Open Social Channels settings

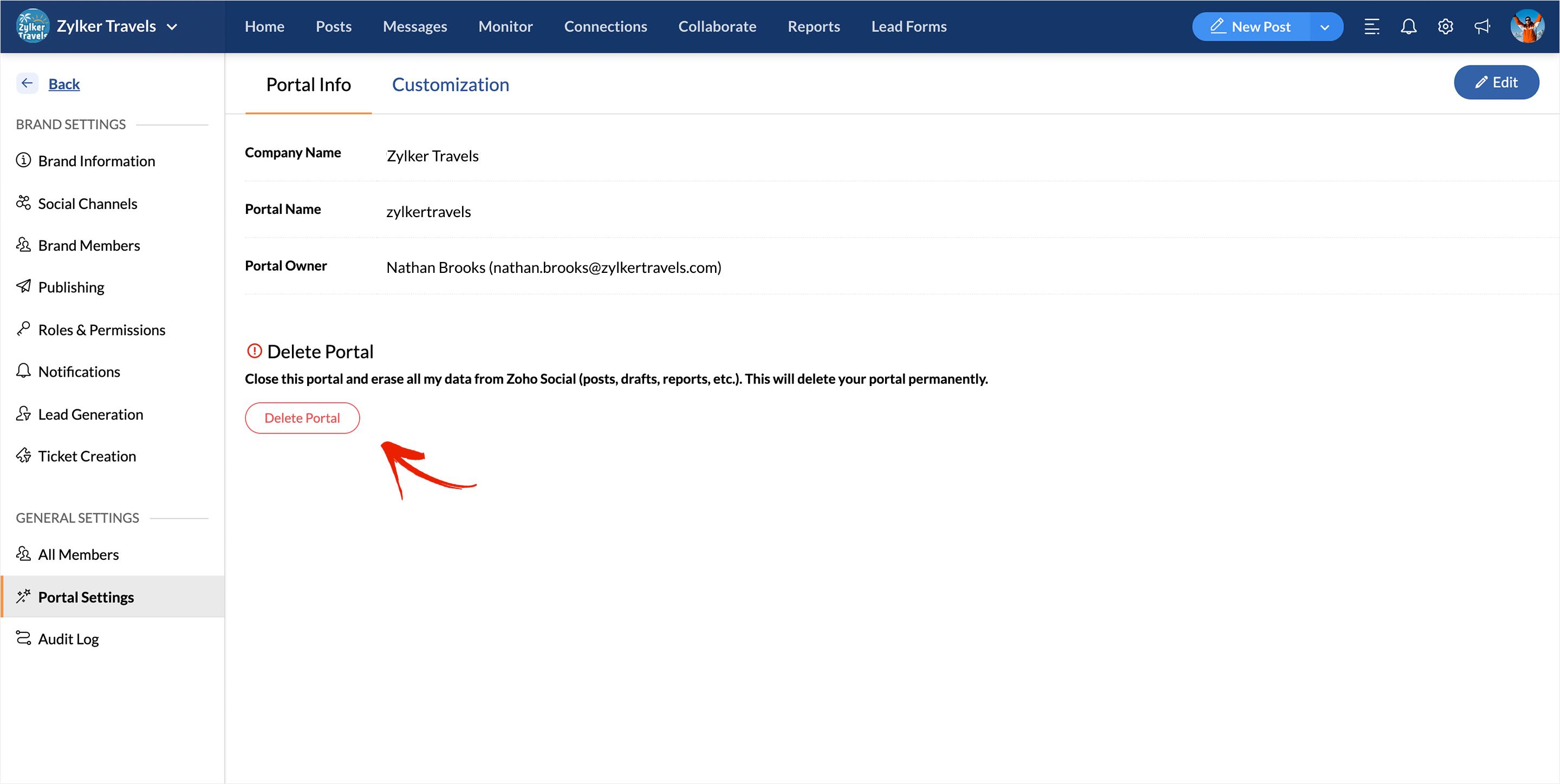coord(87,204)
